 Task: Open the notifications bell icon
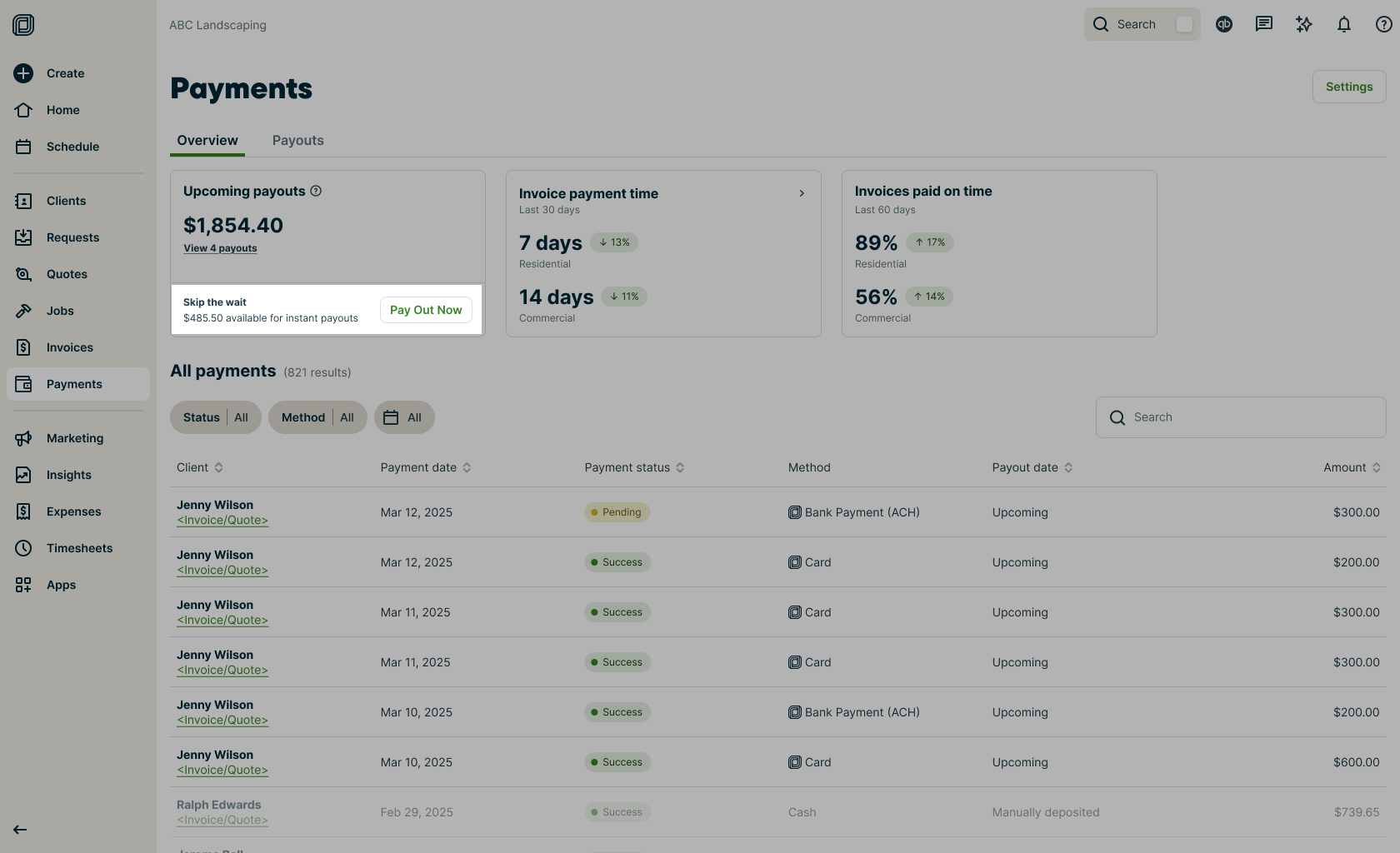pos(1344,24)
